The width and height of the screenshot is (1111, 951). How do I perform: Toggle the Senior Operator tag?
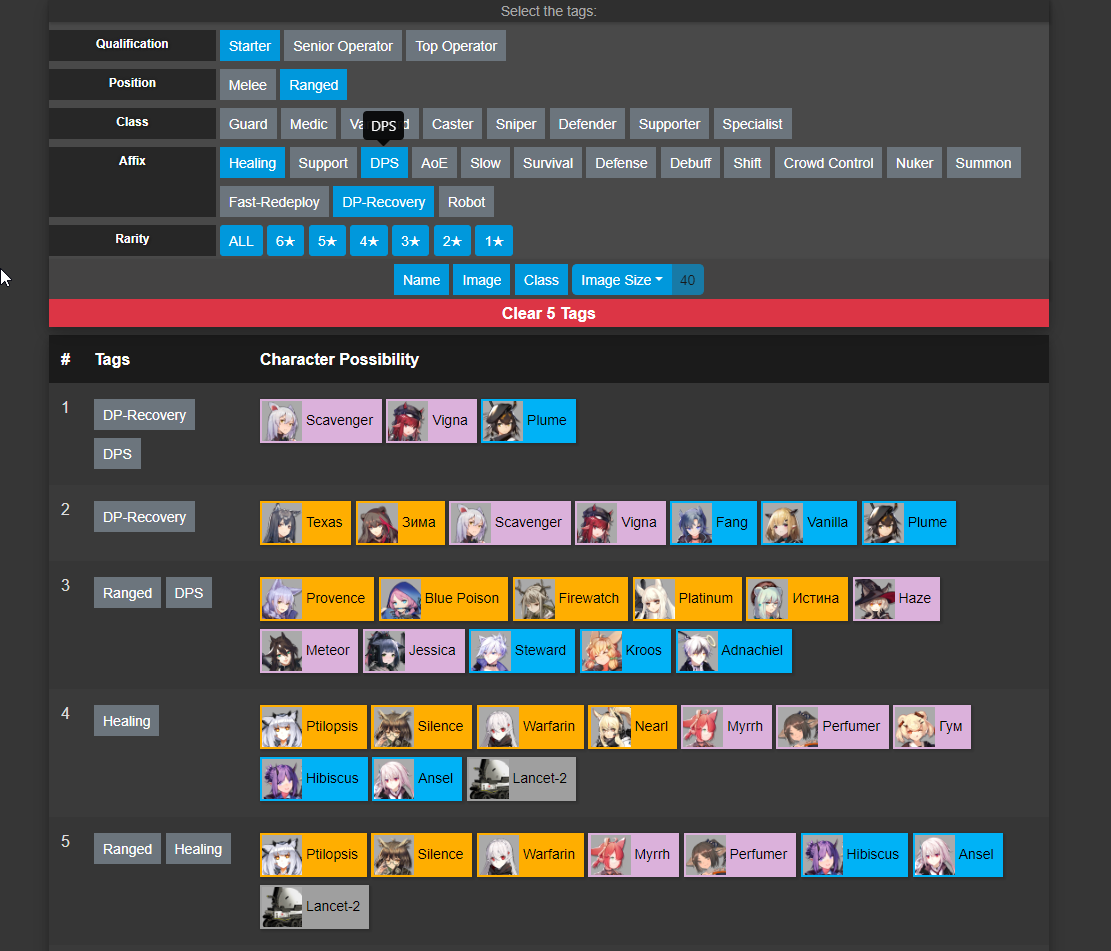click(x=343, y=46)
